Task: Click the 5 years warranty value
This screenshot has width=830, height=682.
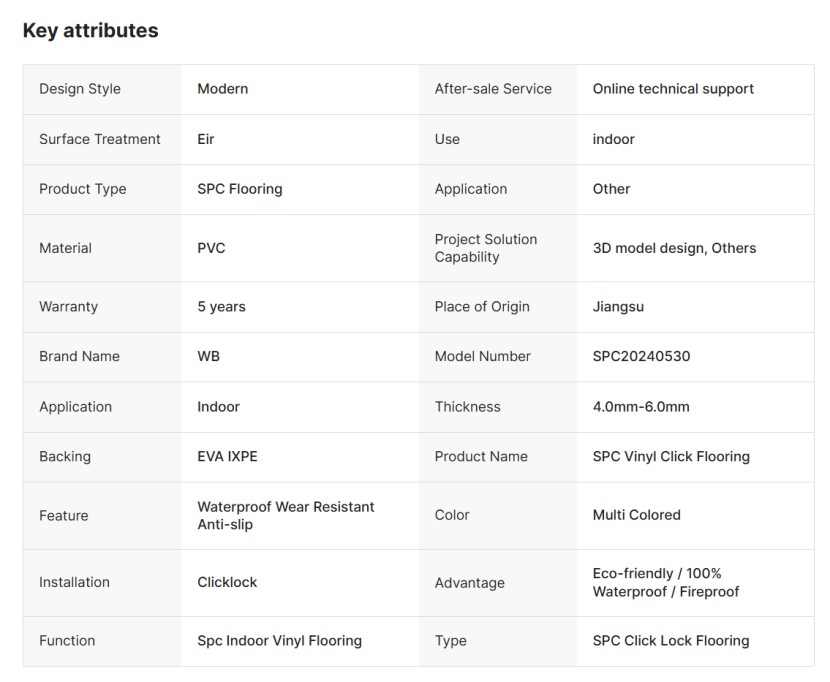Action: pyautogui.click(x=221, y=307)
